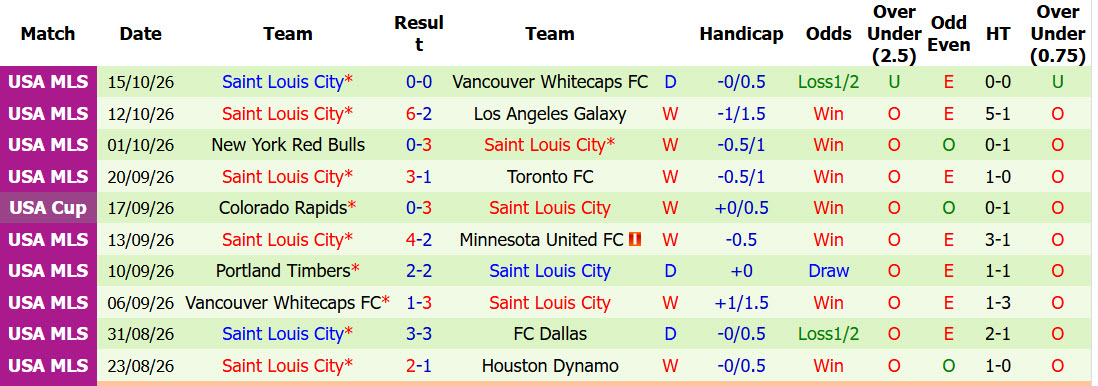
Task: Select Portland Timbers team link
Action: point(283,271)
